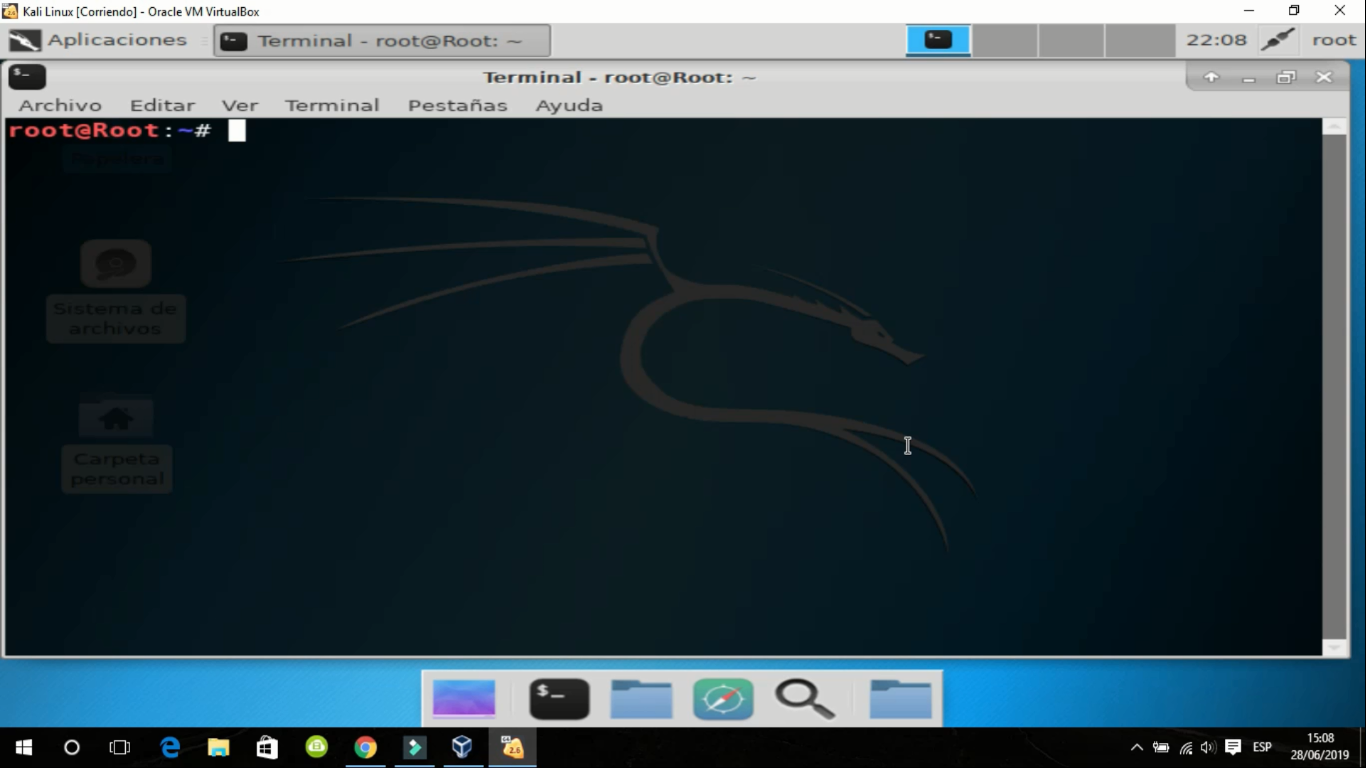Click the terminal vertical scrollbar track

coord(1335,387)
